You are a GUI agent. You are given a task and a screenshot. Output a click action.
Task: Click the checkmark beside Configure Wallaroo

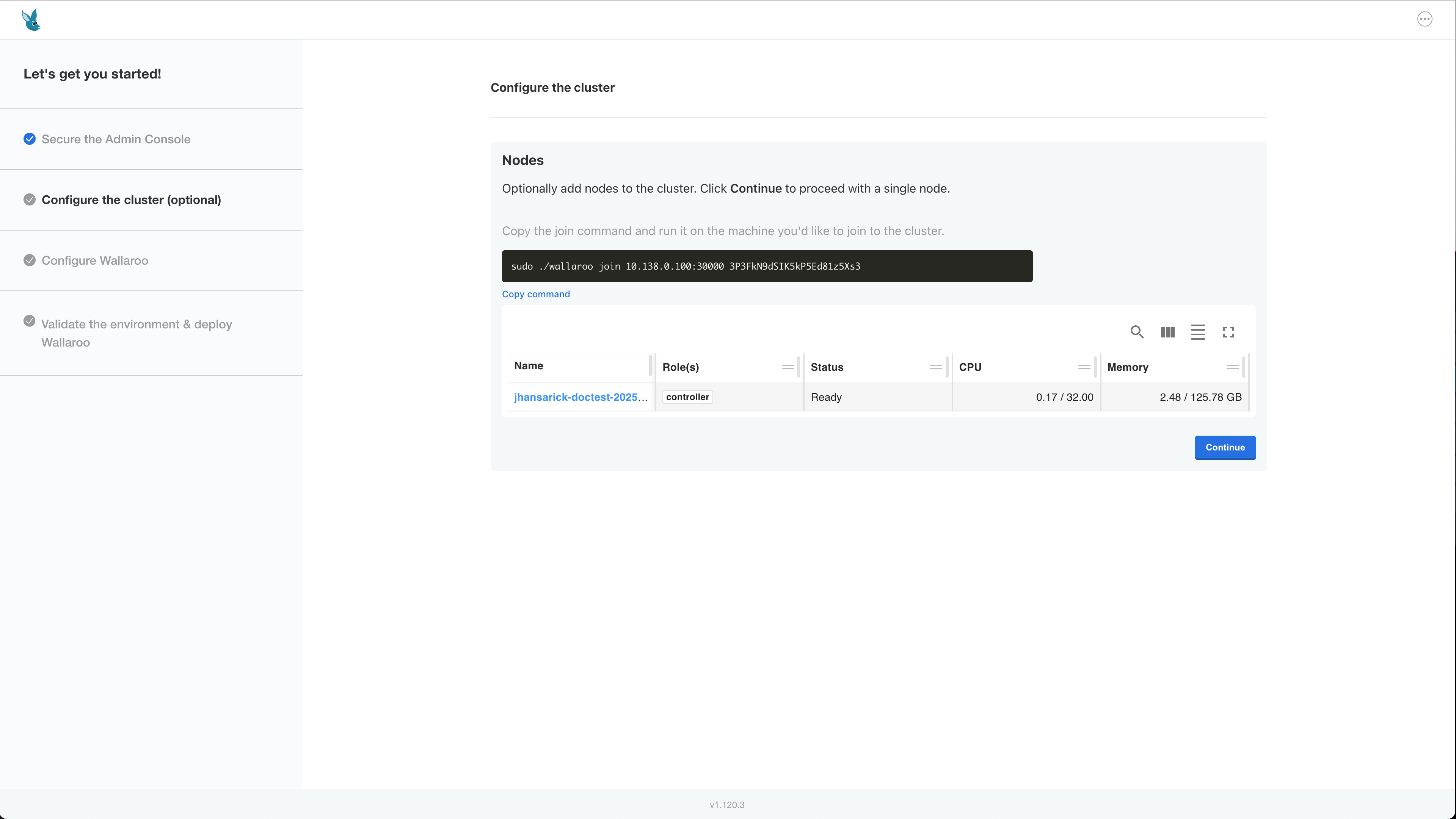pyautogui.click(x=30, y=260)
